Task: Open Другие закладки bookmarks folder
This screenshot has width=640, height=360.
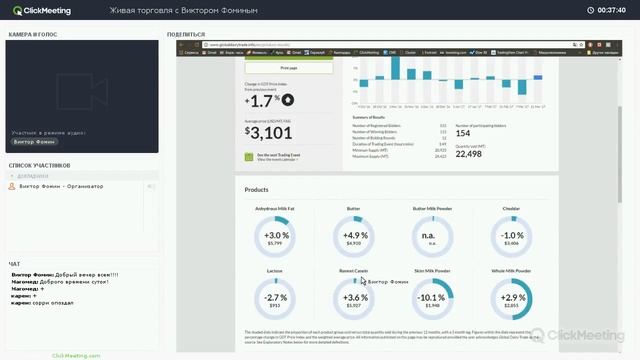Action: [x=604, y=53]
